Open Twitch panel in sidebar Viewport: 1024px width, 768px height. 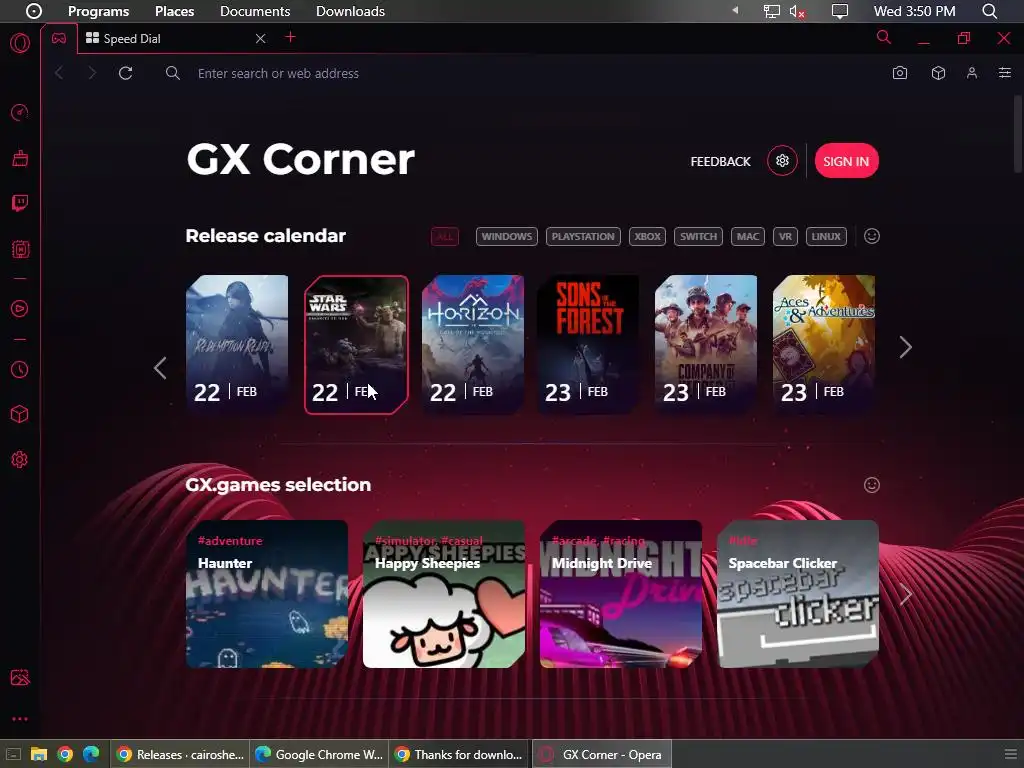[x=20, y=203]
